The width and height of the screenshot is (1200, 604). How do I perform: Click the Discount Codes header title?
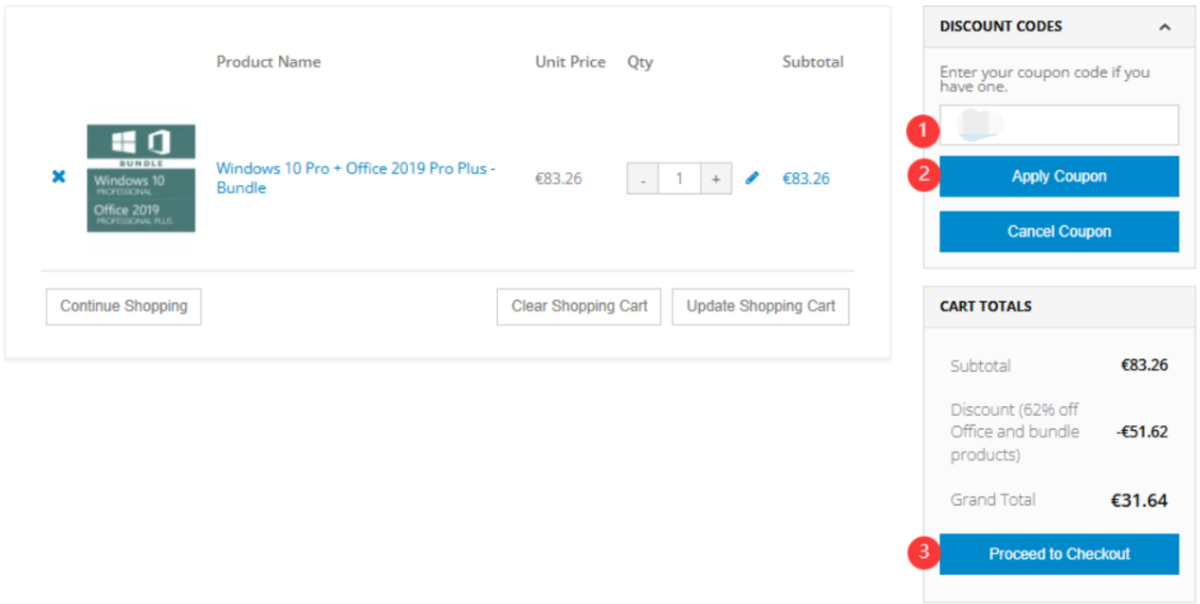pyautogui.click(x=1001, y=27)
